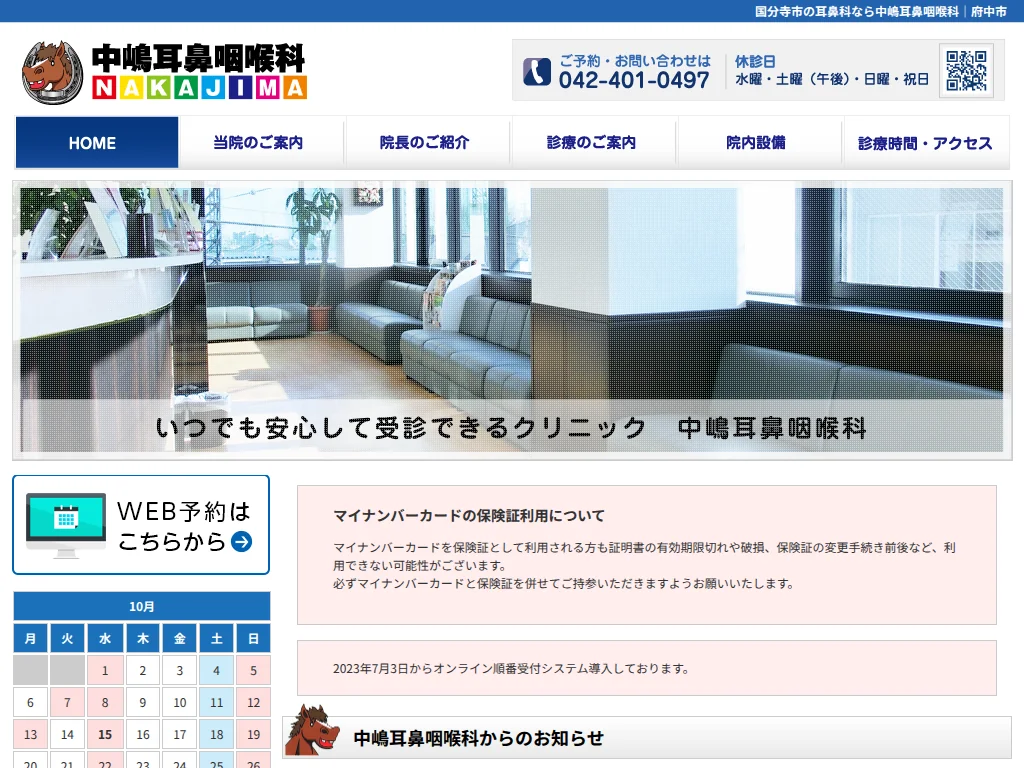Click the 土 weekday column header

(x=217, y=638)
